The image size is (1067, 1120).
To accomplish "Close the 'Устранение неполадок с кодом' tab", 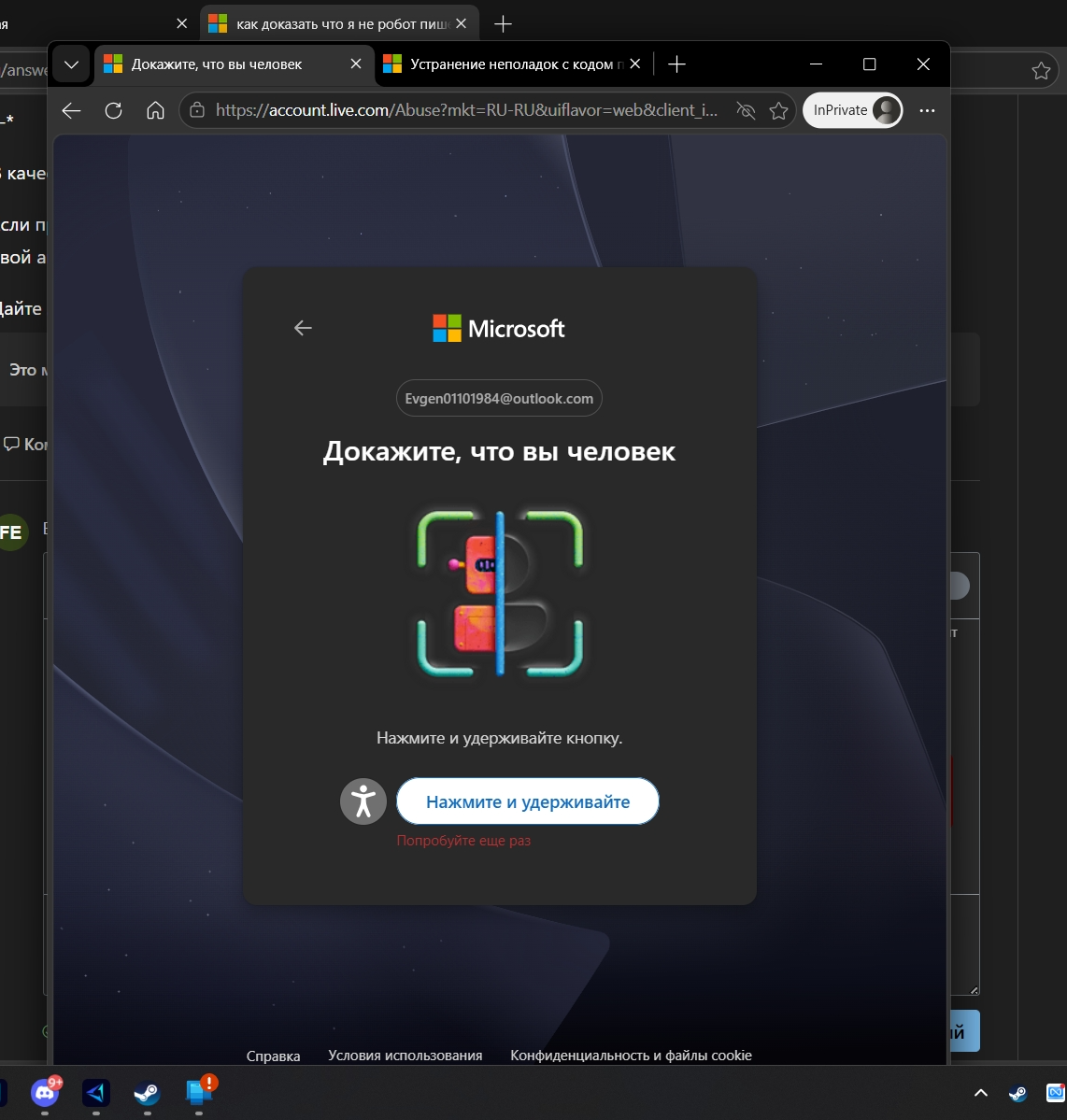I will 634,64.
